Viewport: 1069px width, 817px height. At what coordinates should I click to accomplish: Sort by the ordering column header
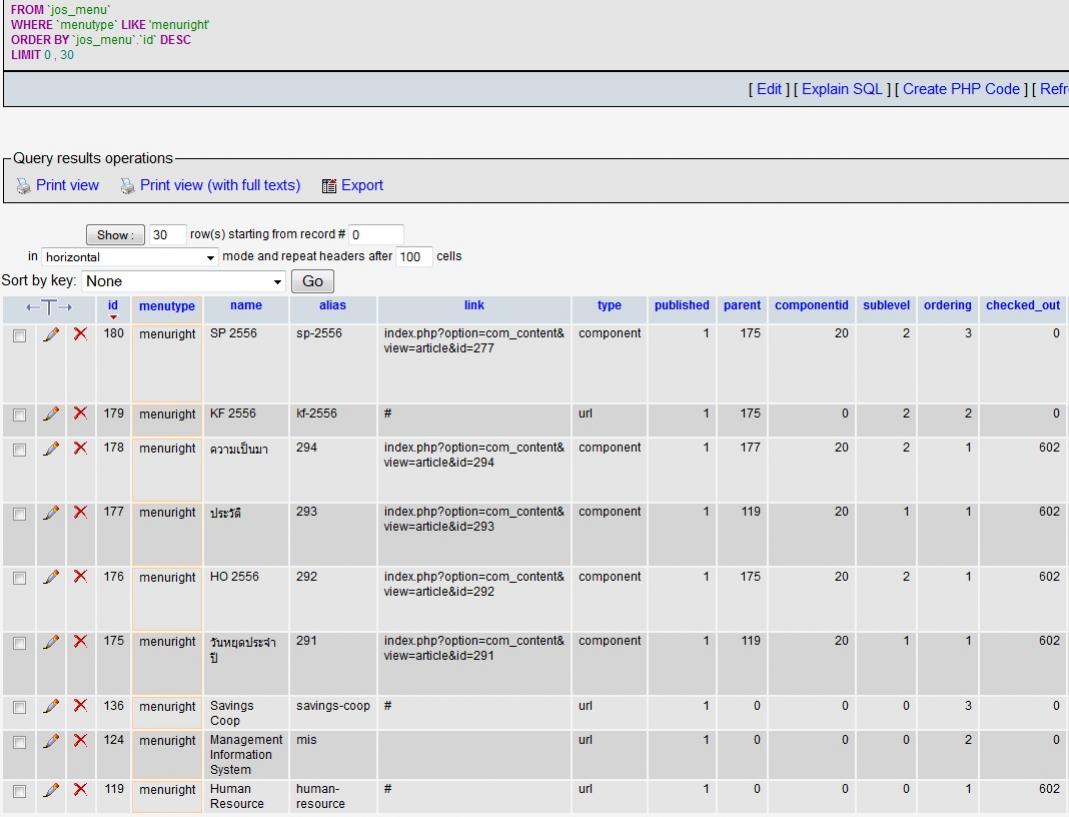click(x=948, y=306)
